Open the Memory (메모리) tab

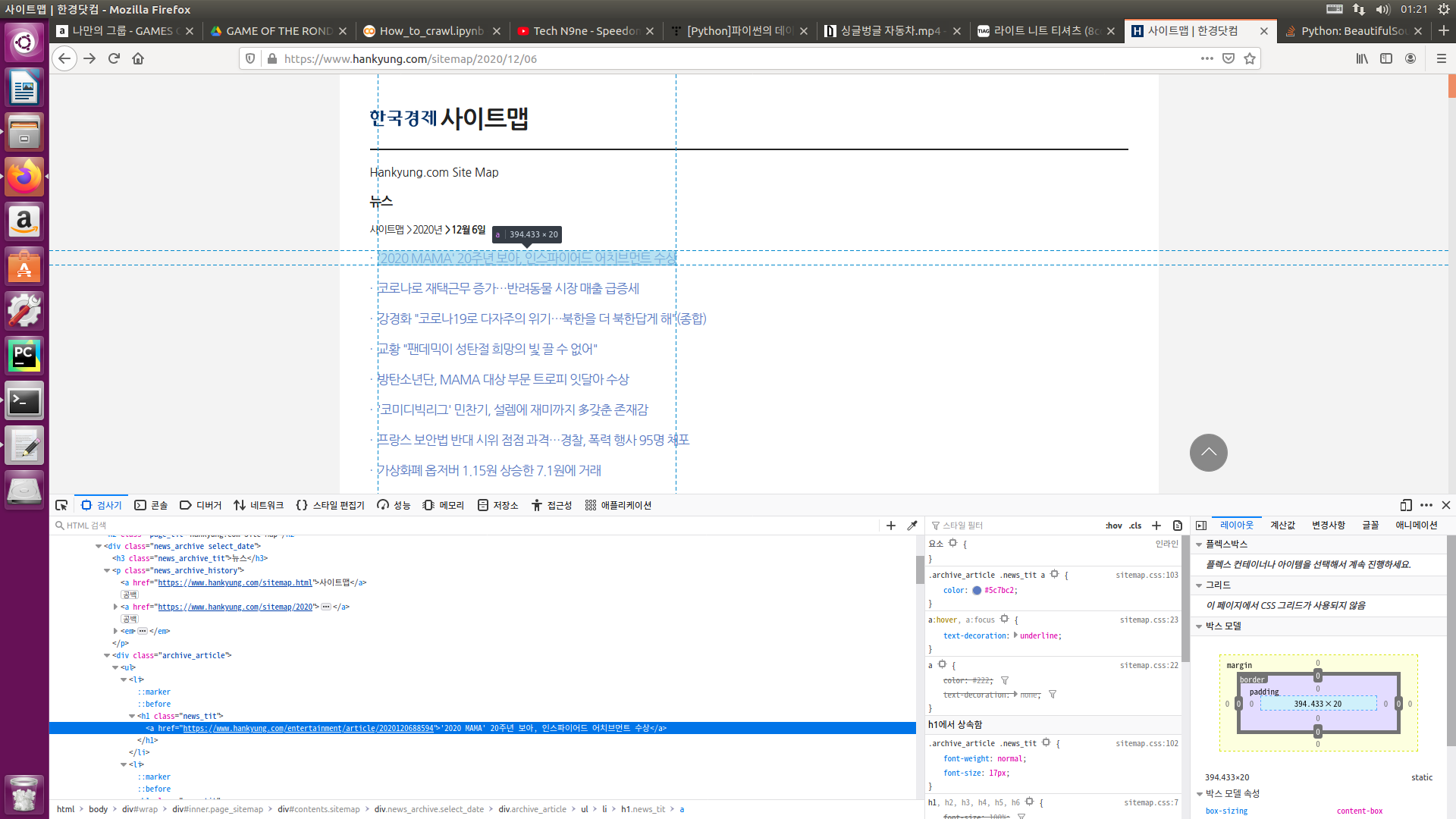pos(444,505)
